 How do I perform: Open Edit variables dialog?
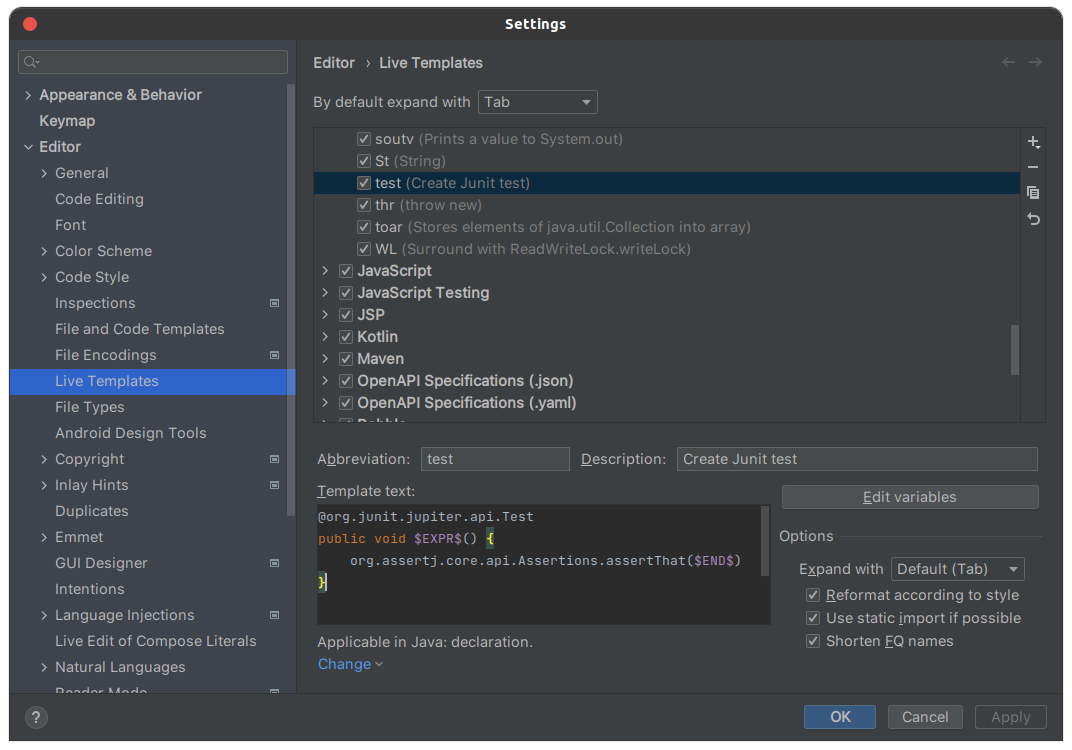tap(909, 497)
